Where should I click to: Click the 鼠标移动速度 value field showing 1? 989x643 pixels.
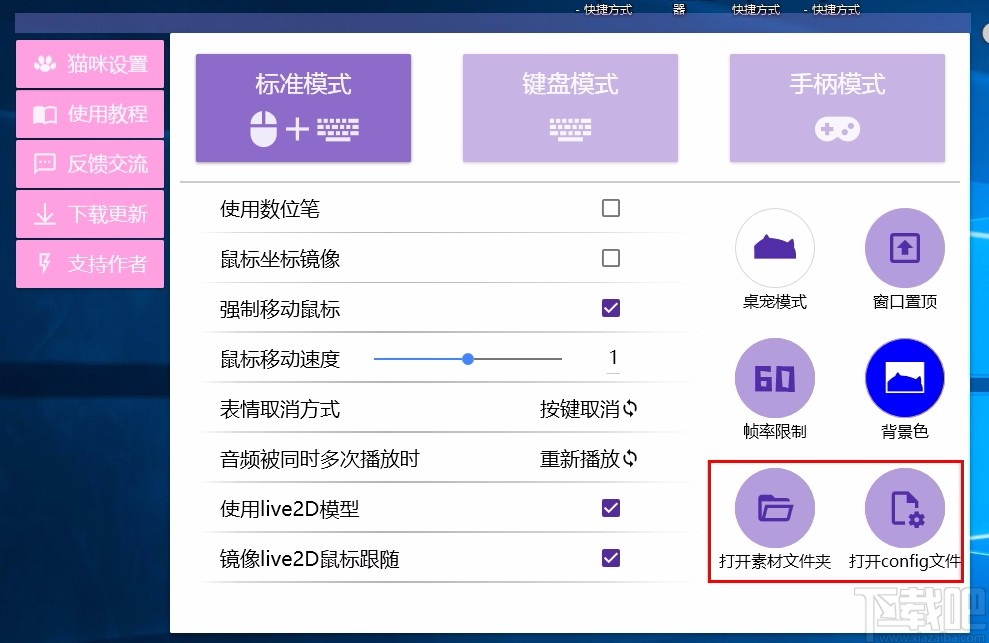pos(613,358)
